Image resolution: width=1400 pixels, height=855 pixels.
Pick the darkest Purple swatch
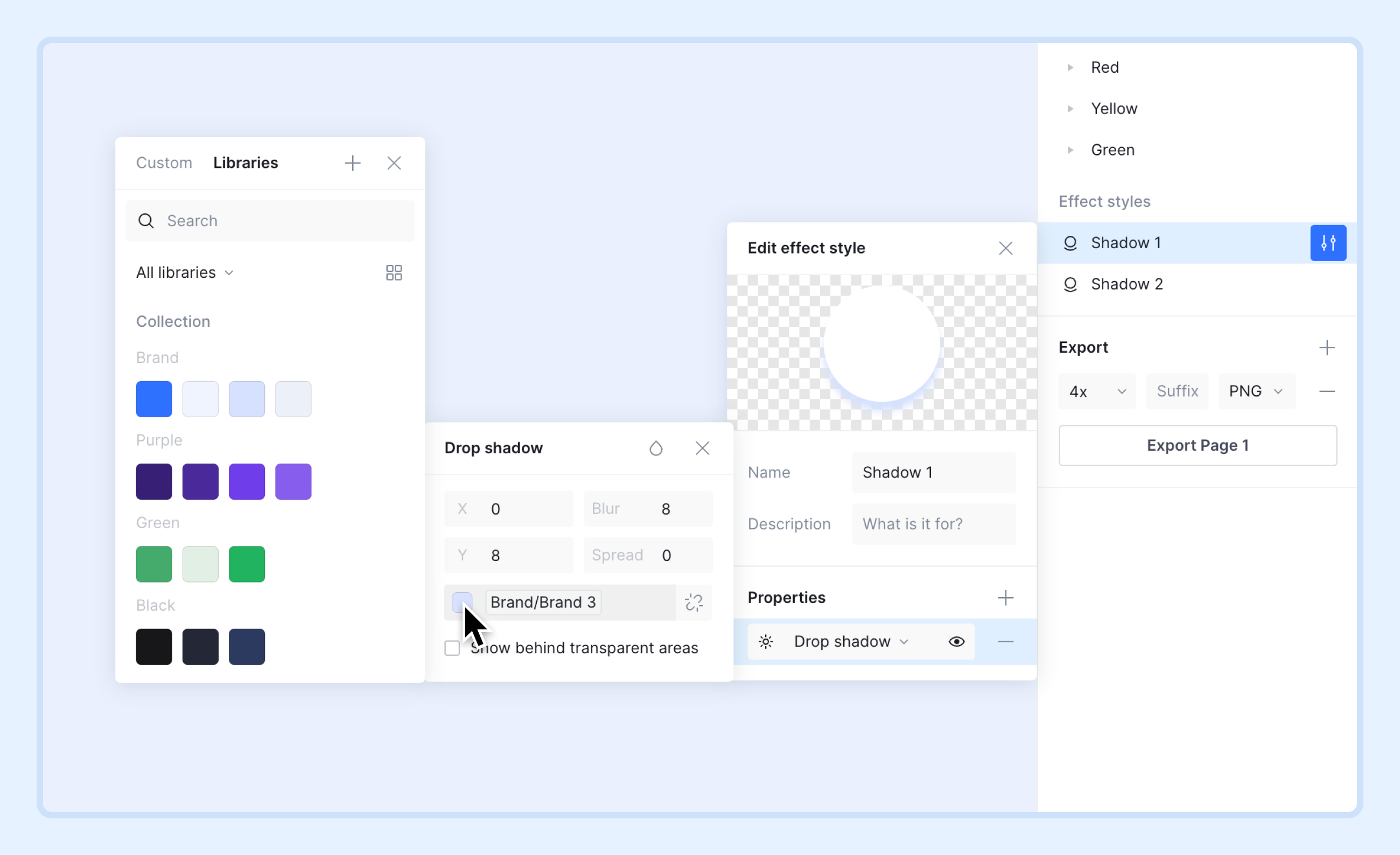click(154, 482)
